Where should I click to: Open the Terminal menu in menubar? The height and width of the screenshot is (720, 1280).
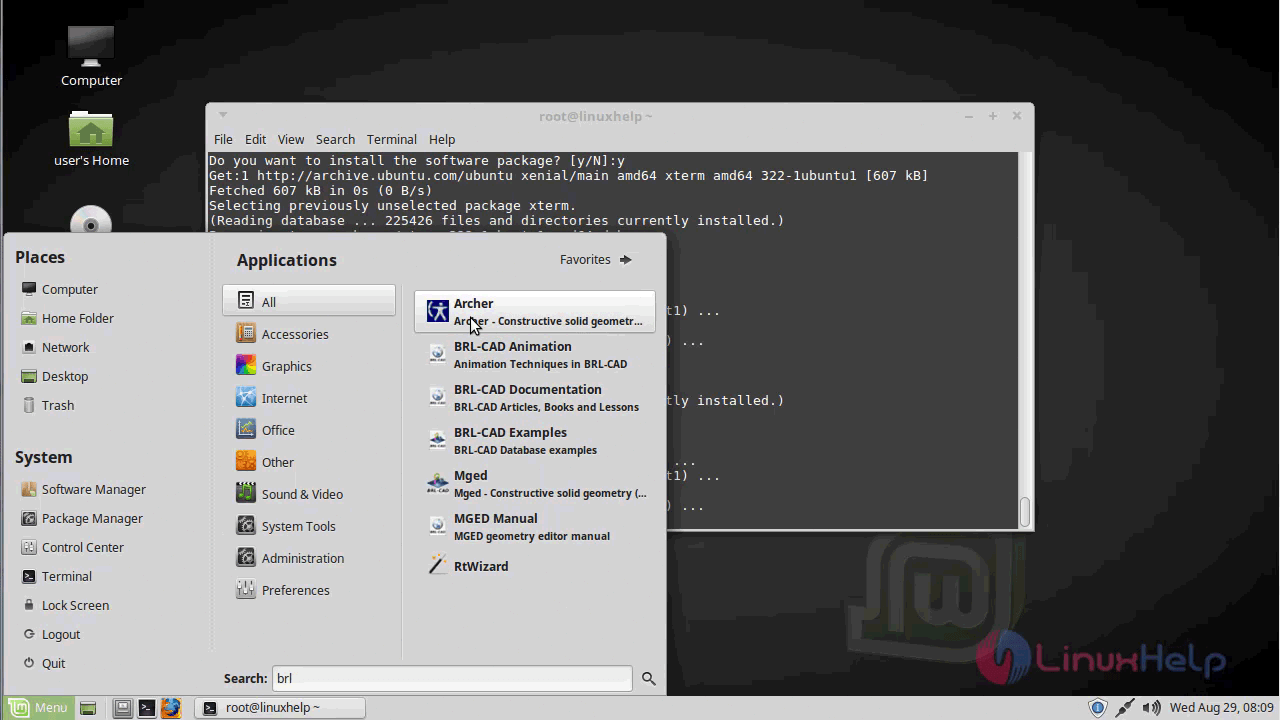(391, 139)
